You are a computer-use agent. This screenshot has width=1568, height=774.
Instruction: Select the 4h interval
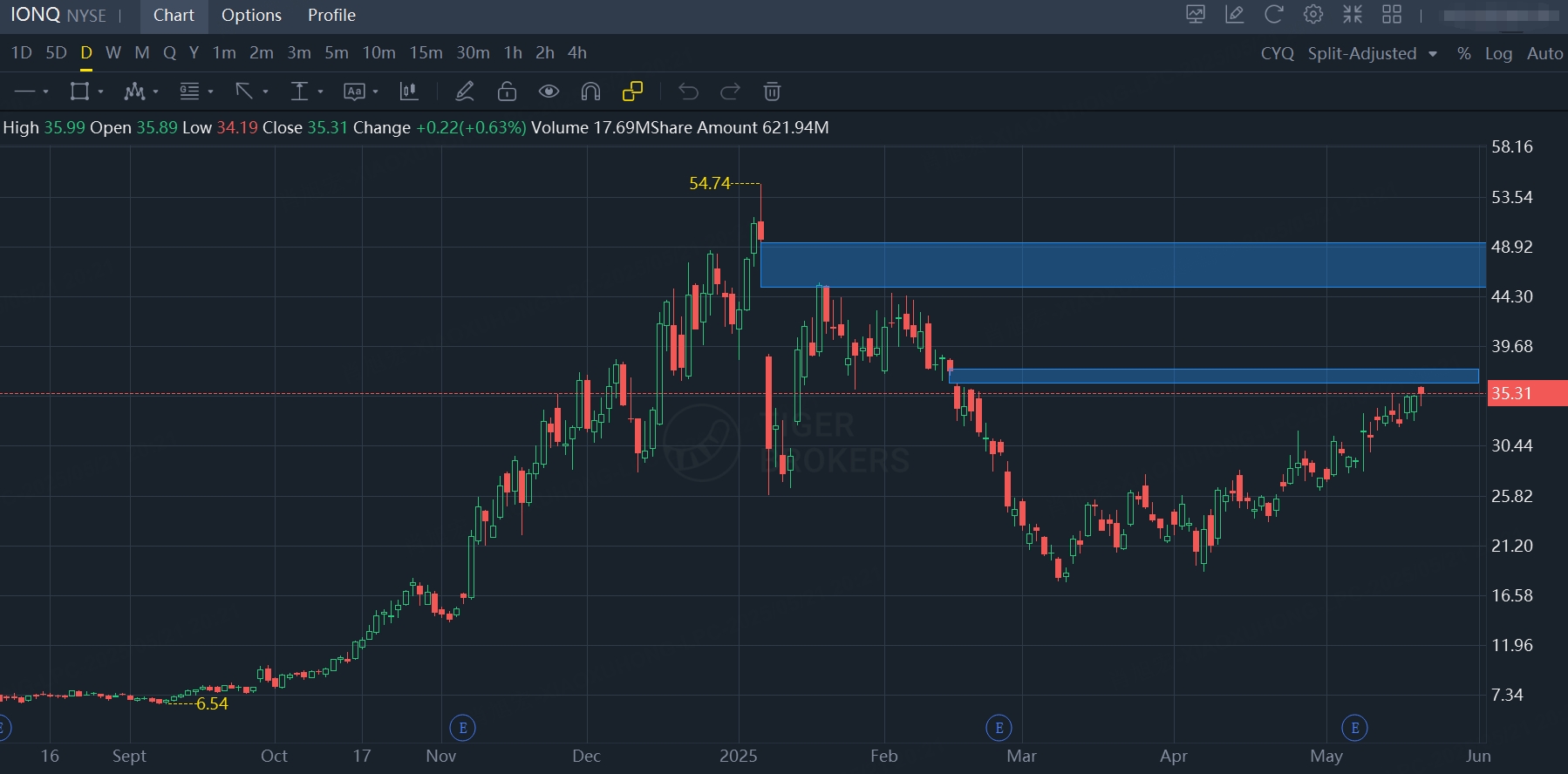pyautogui.click(x=577, y=53)
